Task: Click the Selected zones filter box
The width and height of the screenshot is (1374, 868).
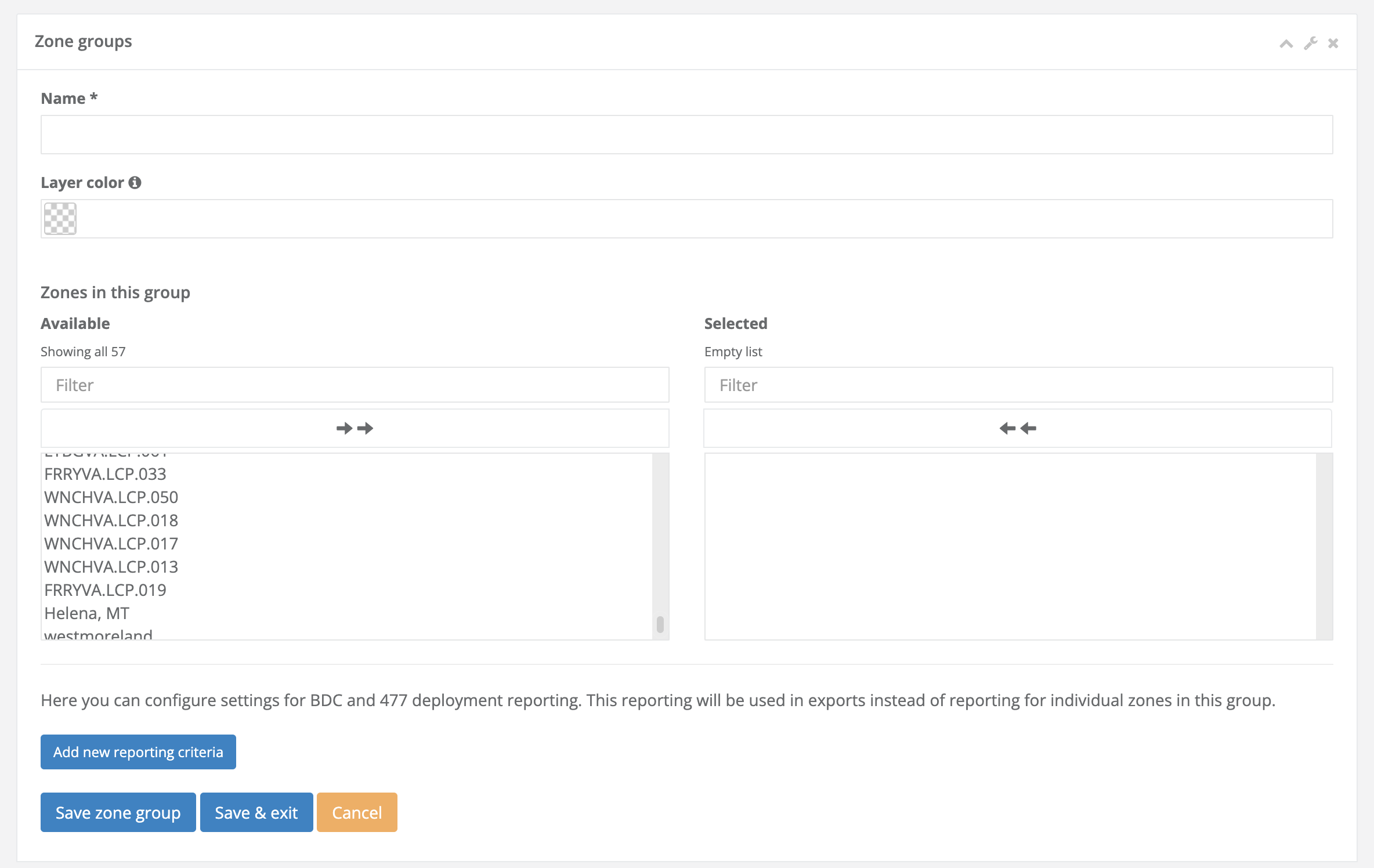Action: coord(1017,385)
